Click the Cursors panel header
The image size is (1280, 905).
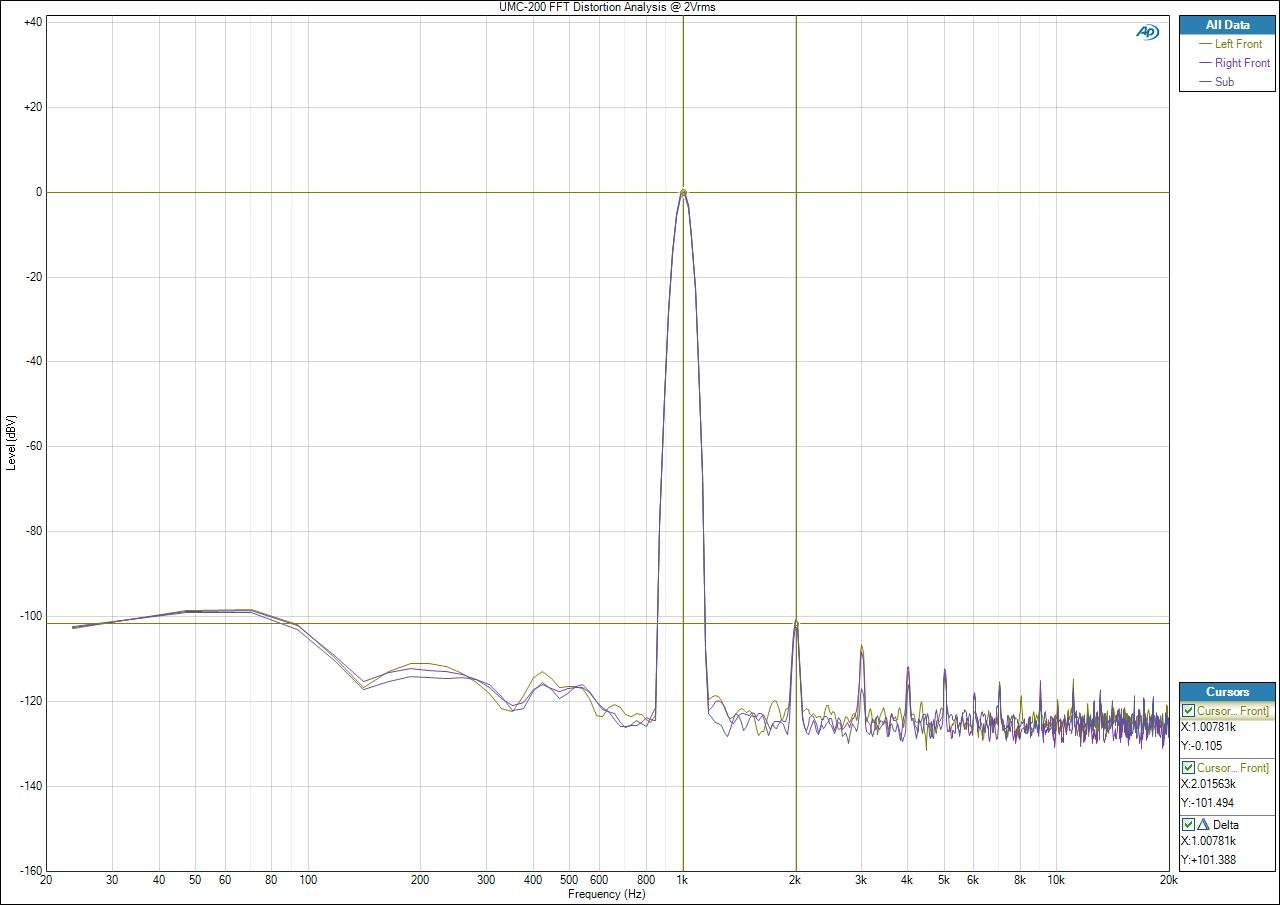1227,692
